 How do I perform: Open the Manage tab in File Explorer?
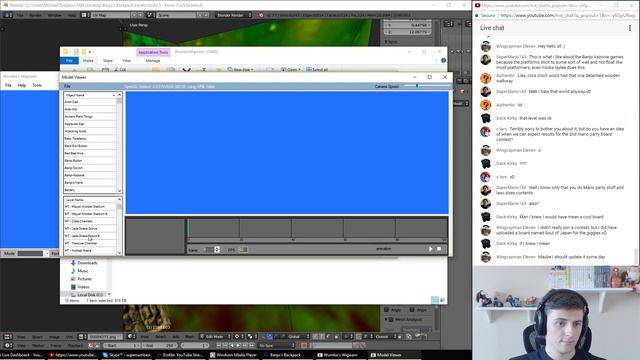[x=153, y=61]
